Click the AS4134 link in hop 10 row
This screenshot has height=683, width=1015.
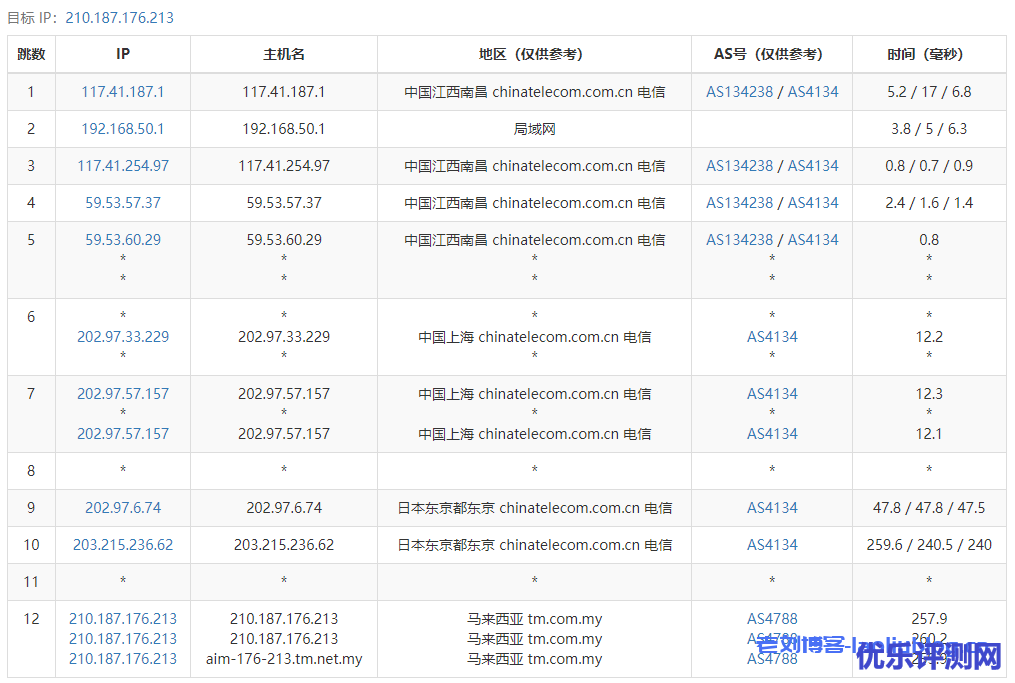click(772, 545)
